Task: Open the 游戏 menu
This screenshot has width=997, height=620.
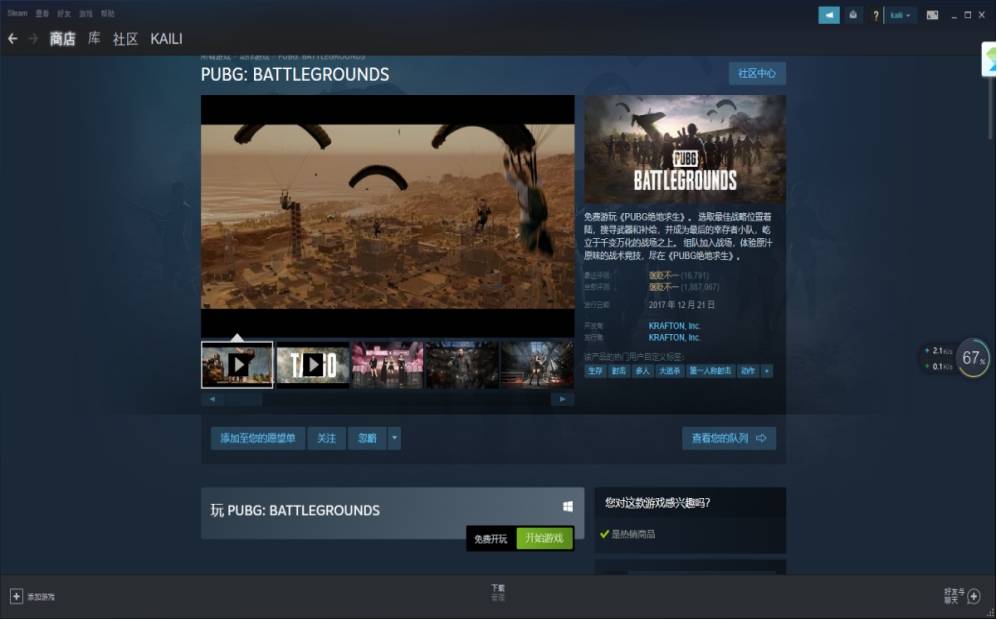Action: (85, 13)
